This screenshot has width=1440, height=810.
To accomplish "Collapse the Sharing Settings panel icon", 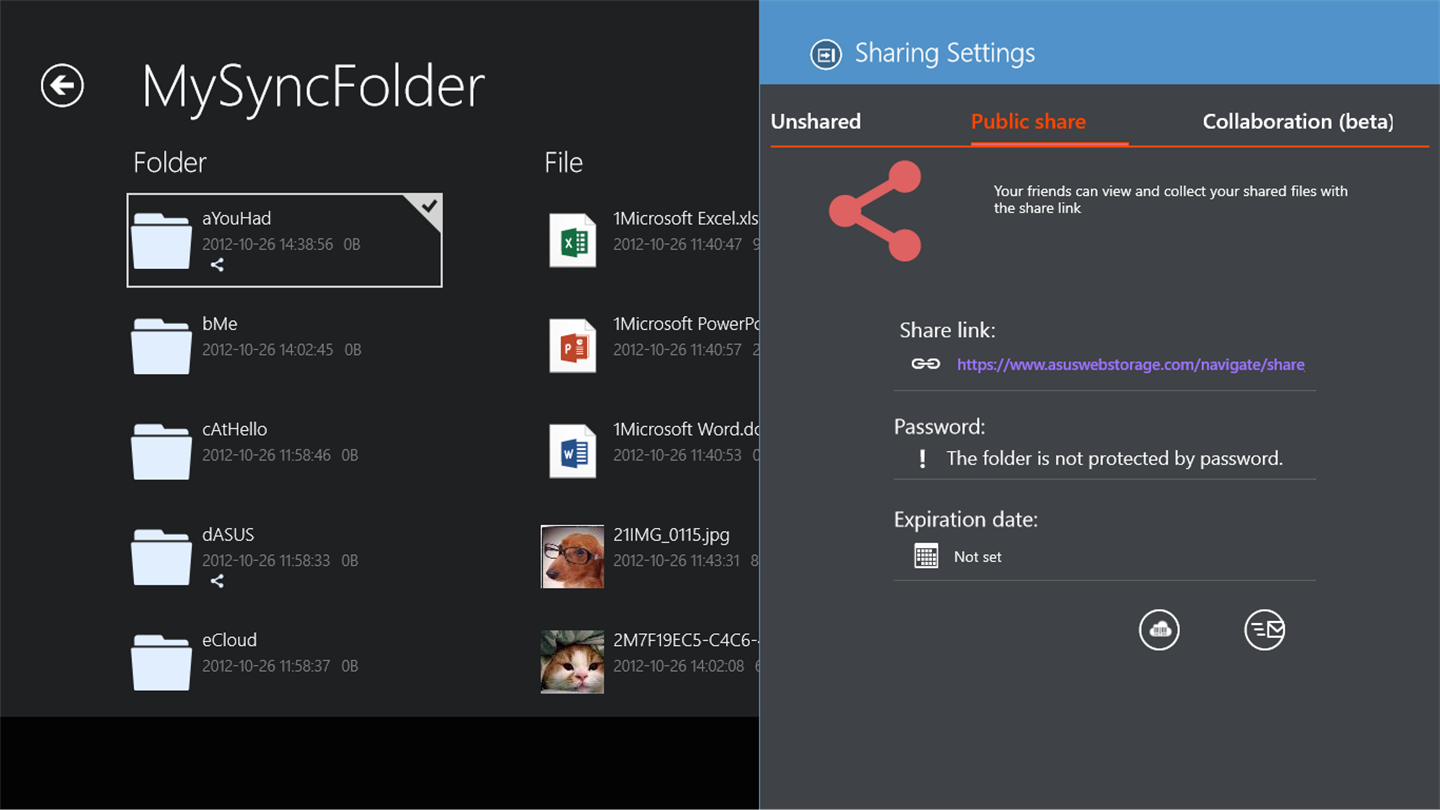I will [x=826, y=54].
